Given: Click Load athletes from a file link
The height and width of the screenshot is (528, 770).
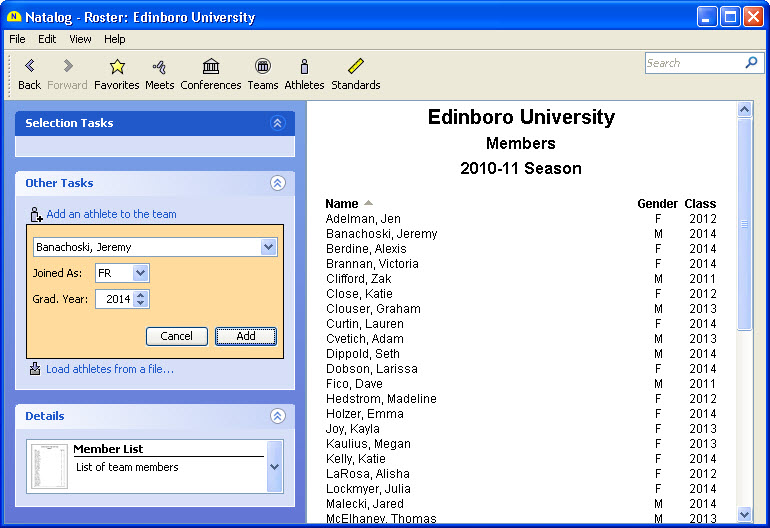Looking at the screenshot, I should pos(109,369).
